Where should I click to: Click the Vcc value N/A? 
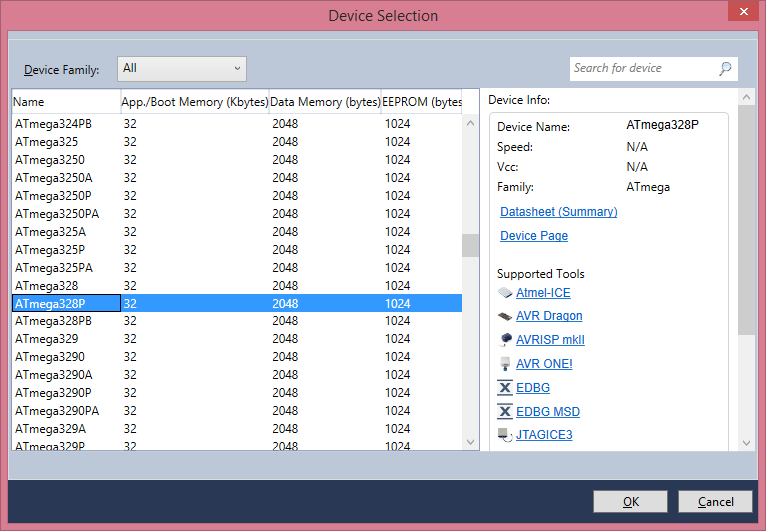pos(637,167)
